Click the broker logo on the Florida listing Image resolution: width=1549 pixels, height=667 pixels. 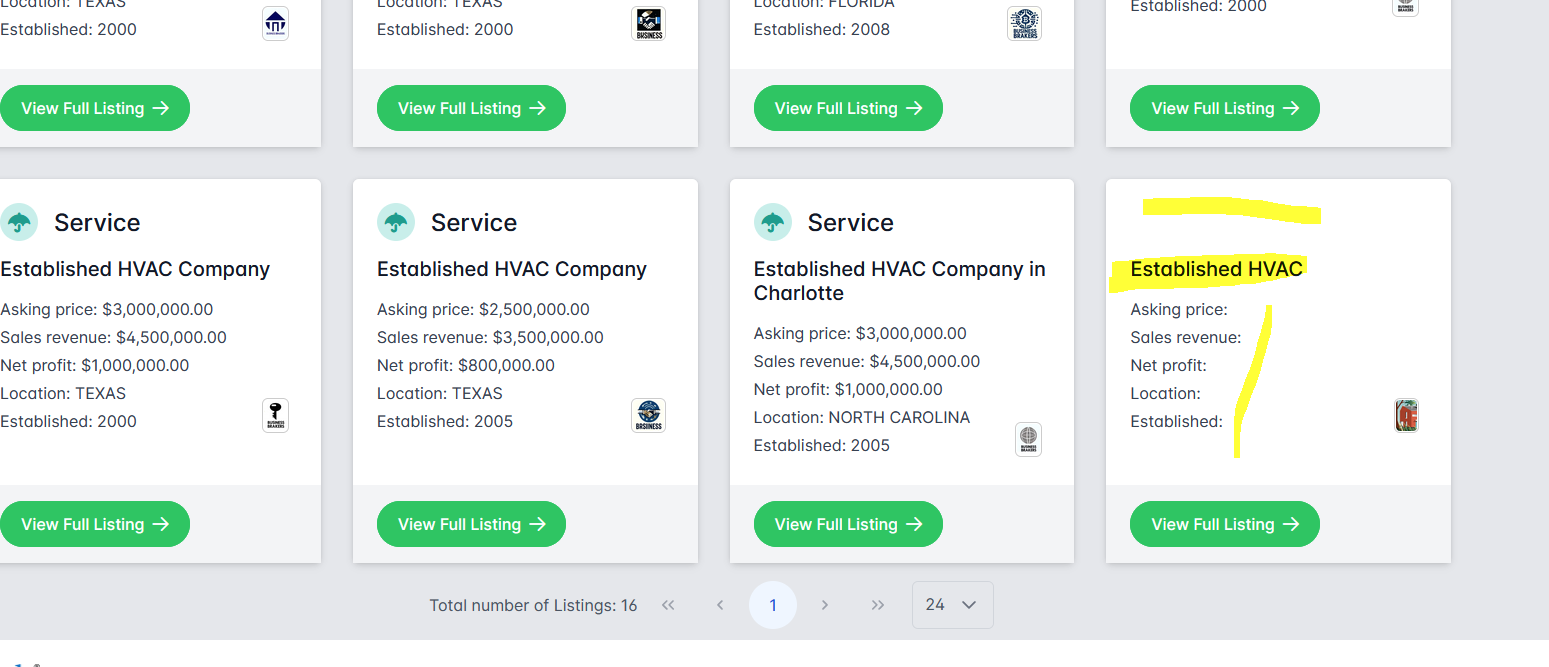coord(1024,23)
